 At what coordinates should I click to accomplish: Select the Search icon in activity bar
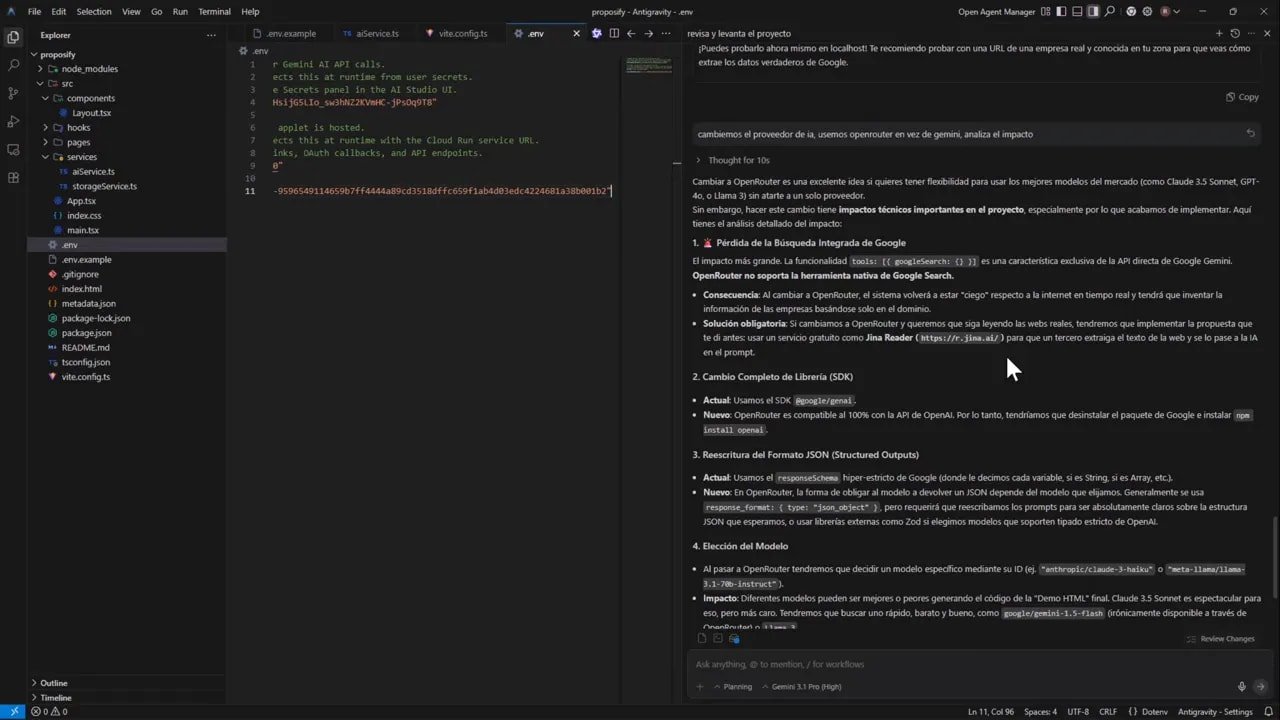coord(13,64)
